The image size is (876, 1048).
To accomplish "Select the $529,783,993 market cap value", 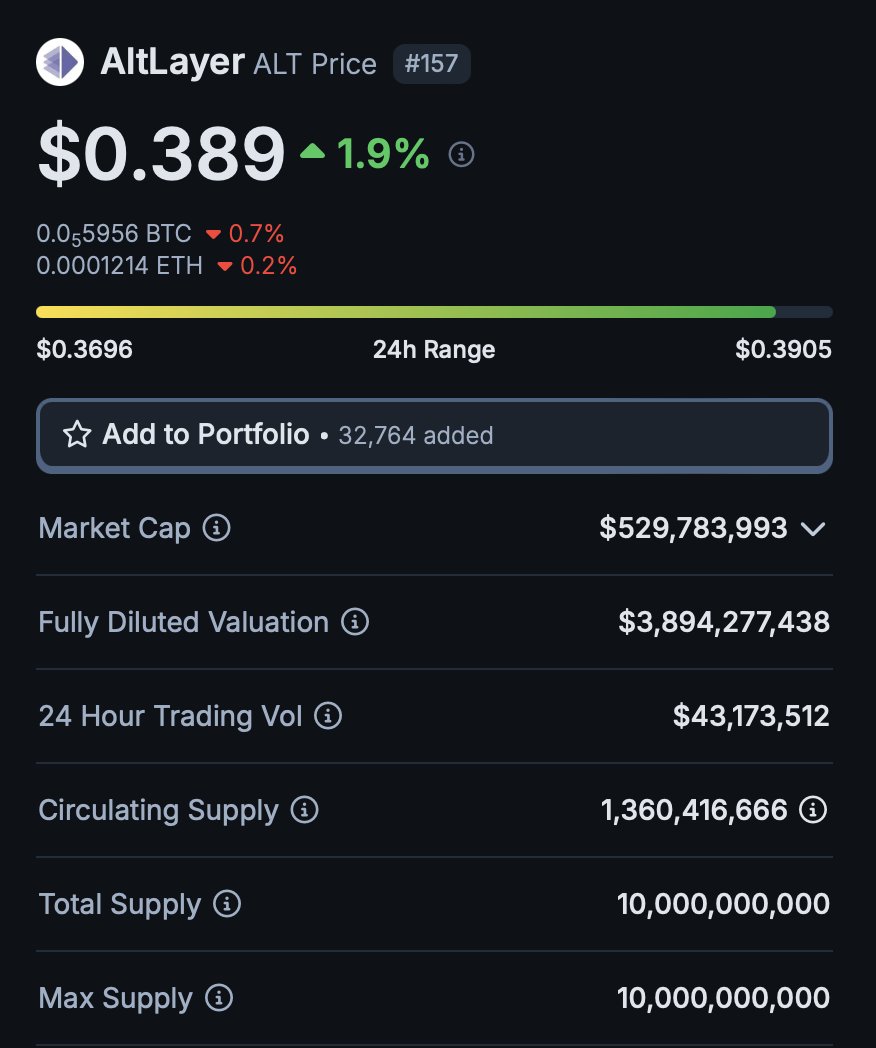I will click(x=693, y=528).
